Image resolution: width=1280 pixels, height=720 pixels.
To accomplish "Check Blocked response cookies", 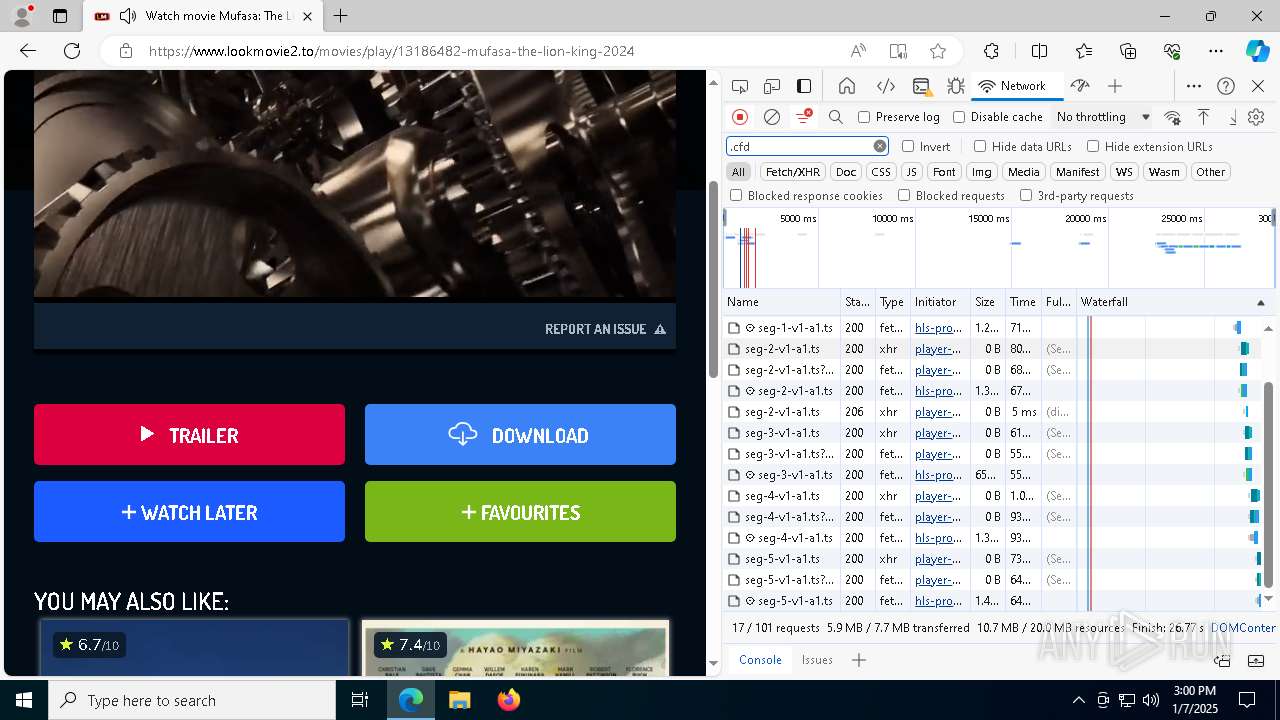I will 736,196.
